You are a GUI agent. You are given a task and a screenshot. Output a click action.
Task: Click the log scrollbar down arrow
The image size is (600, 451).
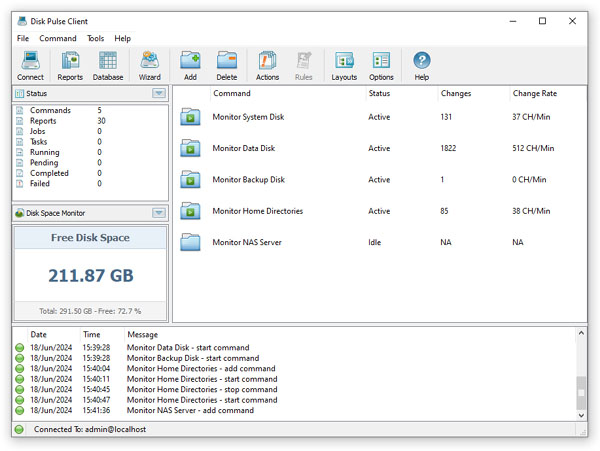(581, 415)
